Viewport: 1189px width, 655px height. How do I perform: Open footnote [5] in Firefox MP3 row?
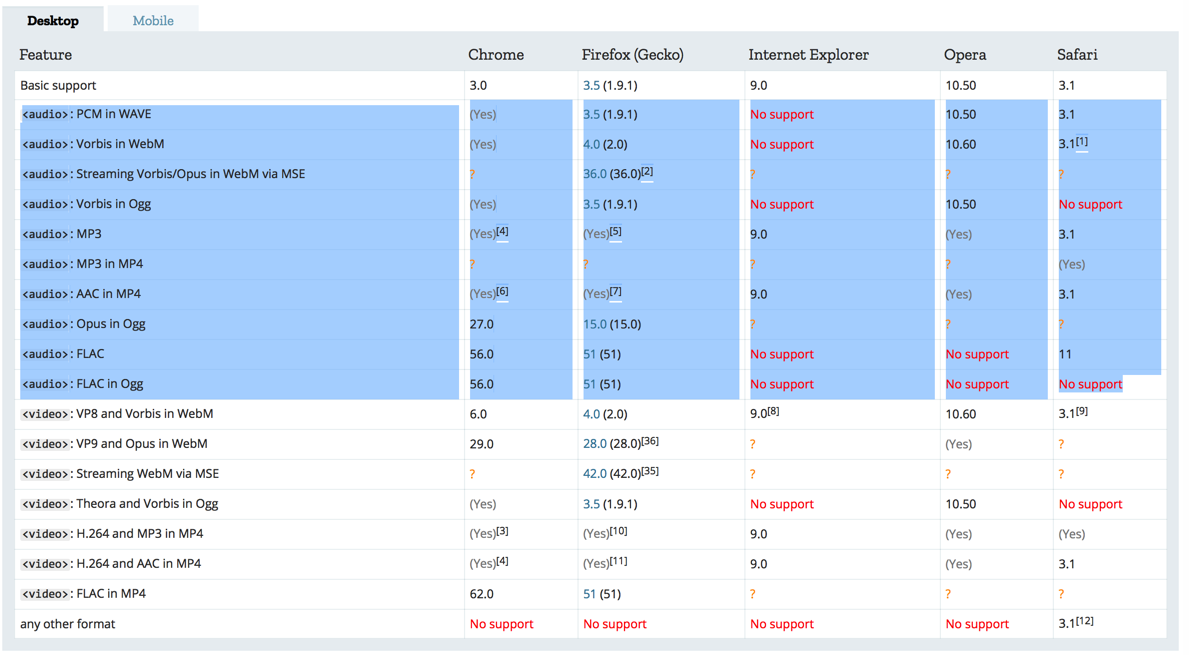[615, 231]
